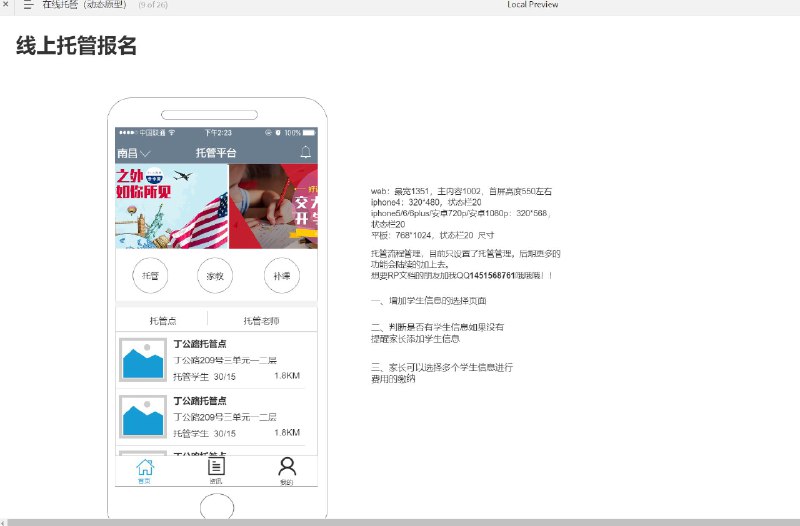The width and height of the screenshot is (800, 526).
Task: Click the American flag banner image
Action: [172, 206]
